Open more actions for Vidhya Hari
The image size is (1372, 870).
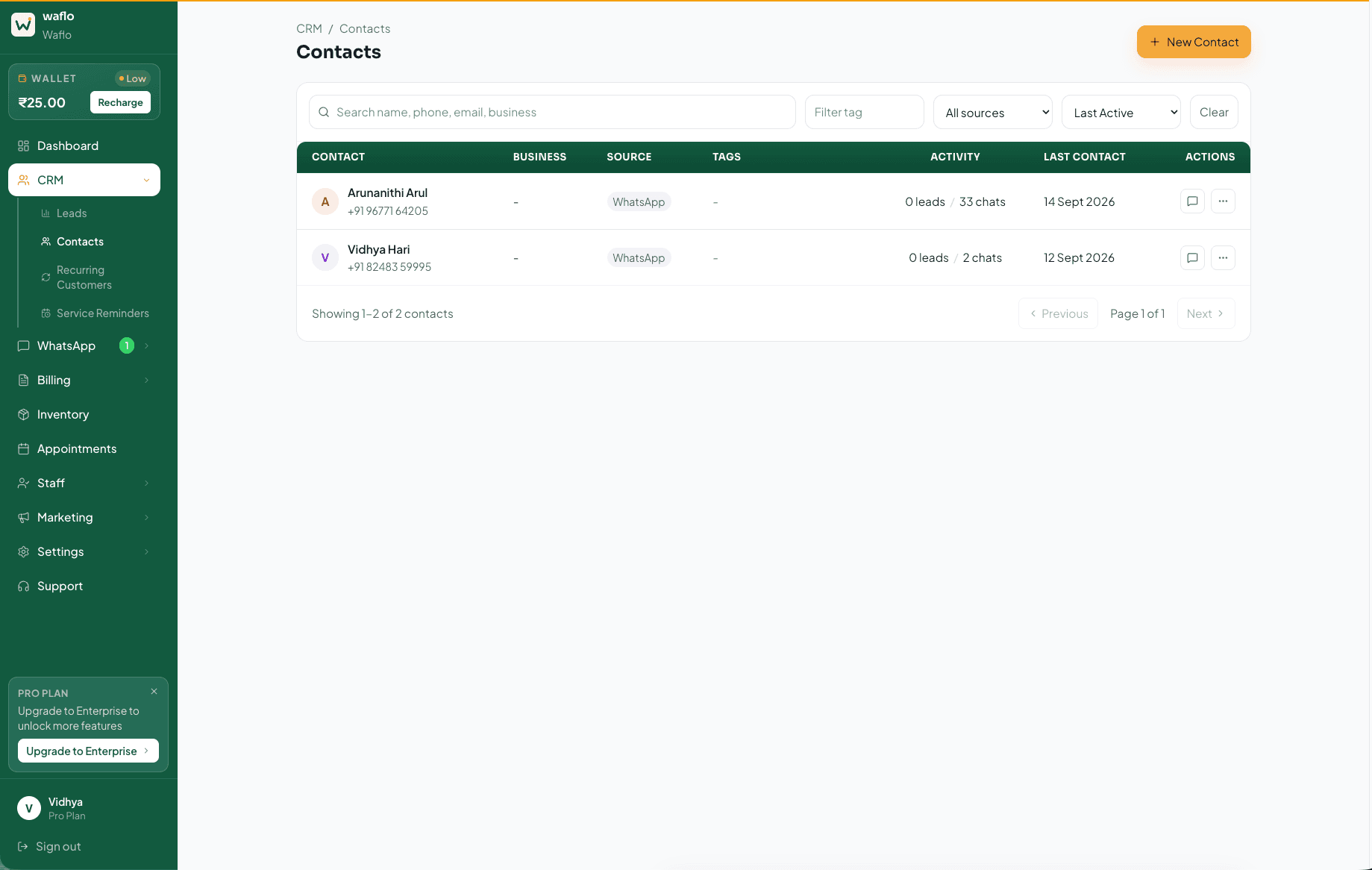point(1223,258)
